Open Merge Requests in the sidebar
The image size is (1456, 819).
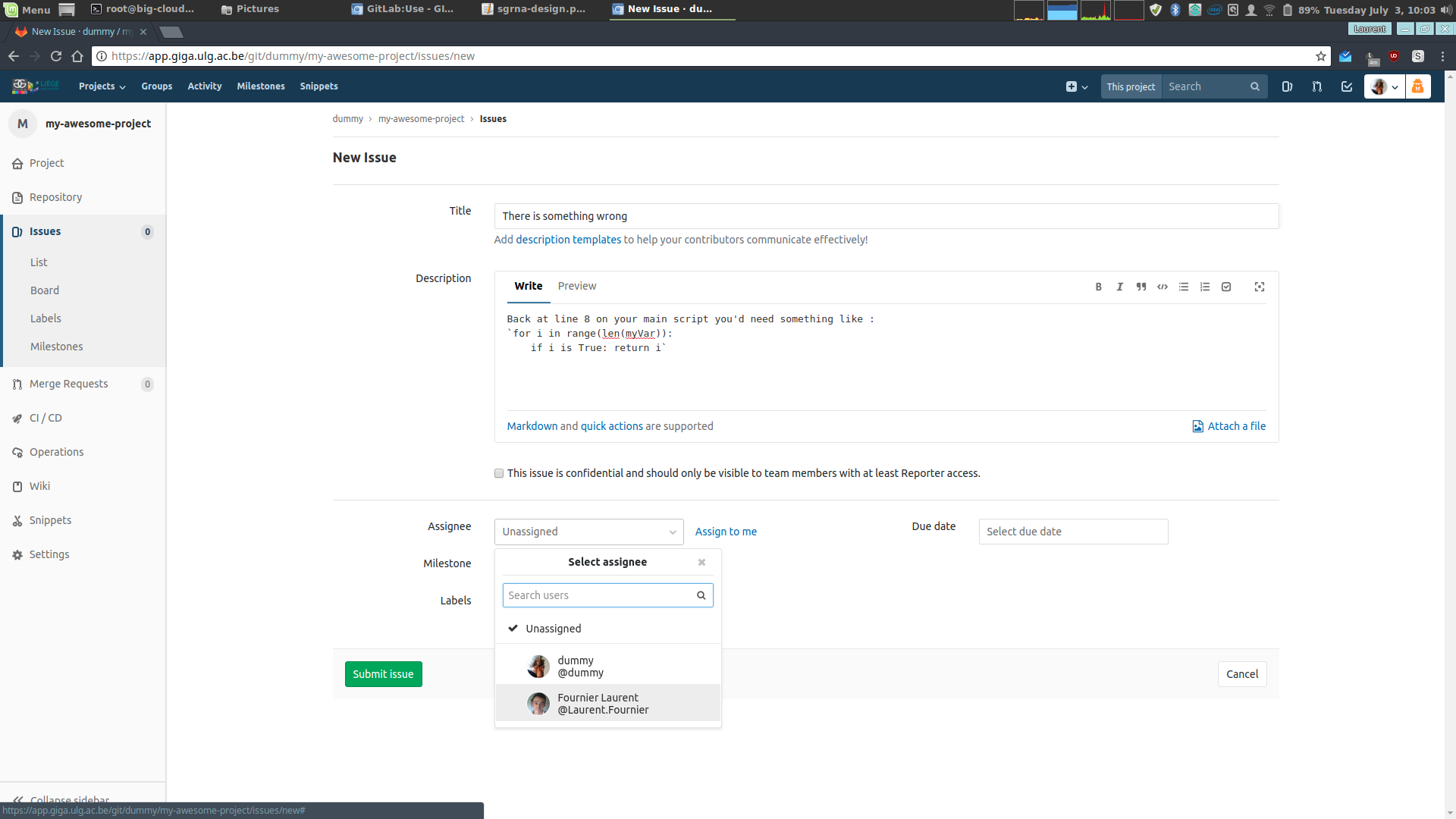(x=68, y=384)
